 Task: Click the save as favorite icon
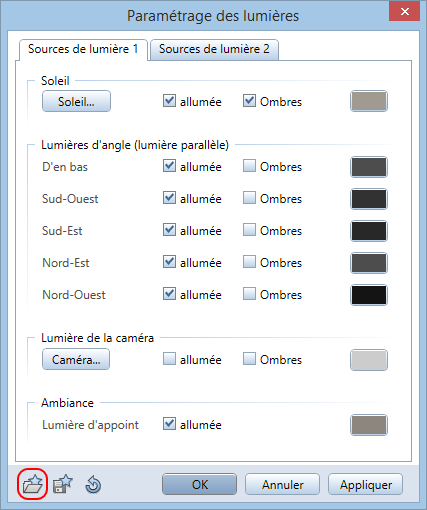point(63,484)
